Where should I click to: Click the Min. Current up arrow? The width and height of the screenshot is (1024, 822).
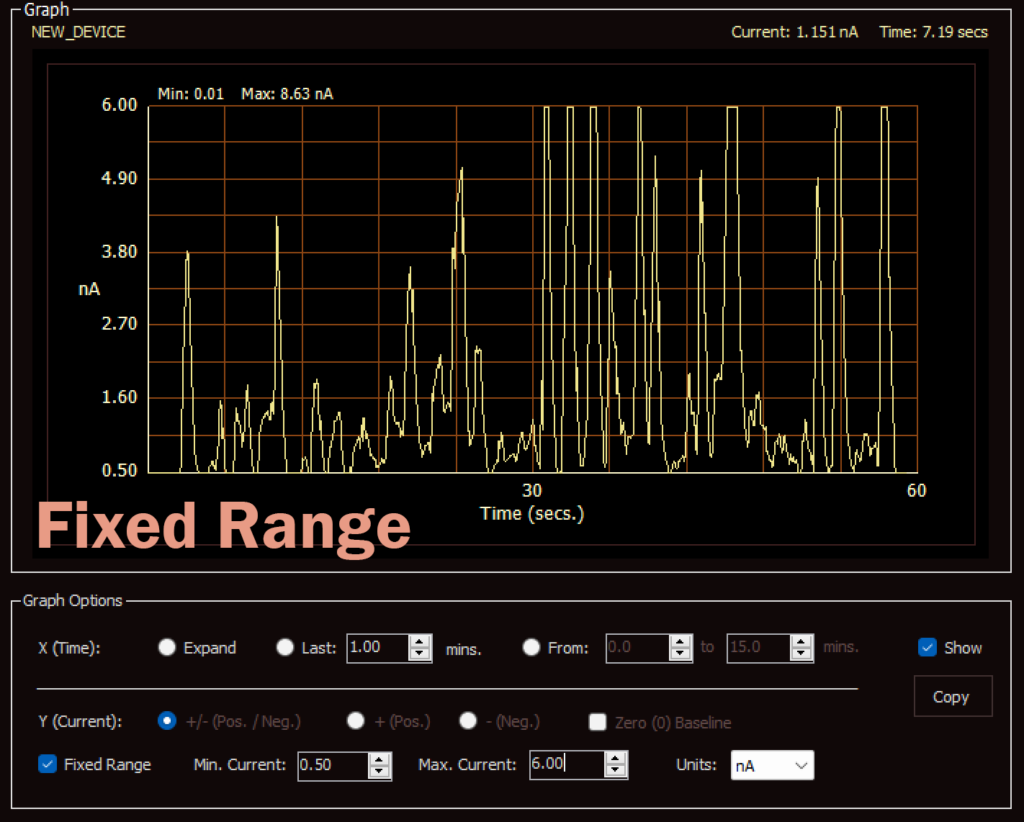pos(378,760)
